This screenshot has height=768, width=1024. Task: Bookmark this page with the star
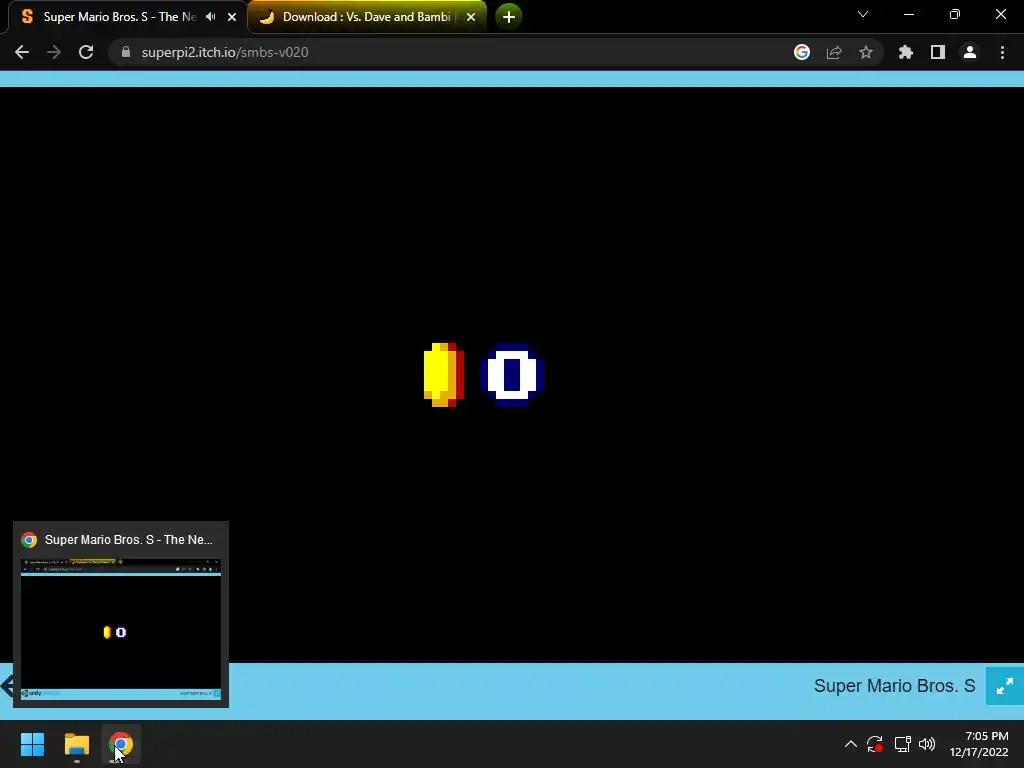pyautogui.click(x=866, y=52)
